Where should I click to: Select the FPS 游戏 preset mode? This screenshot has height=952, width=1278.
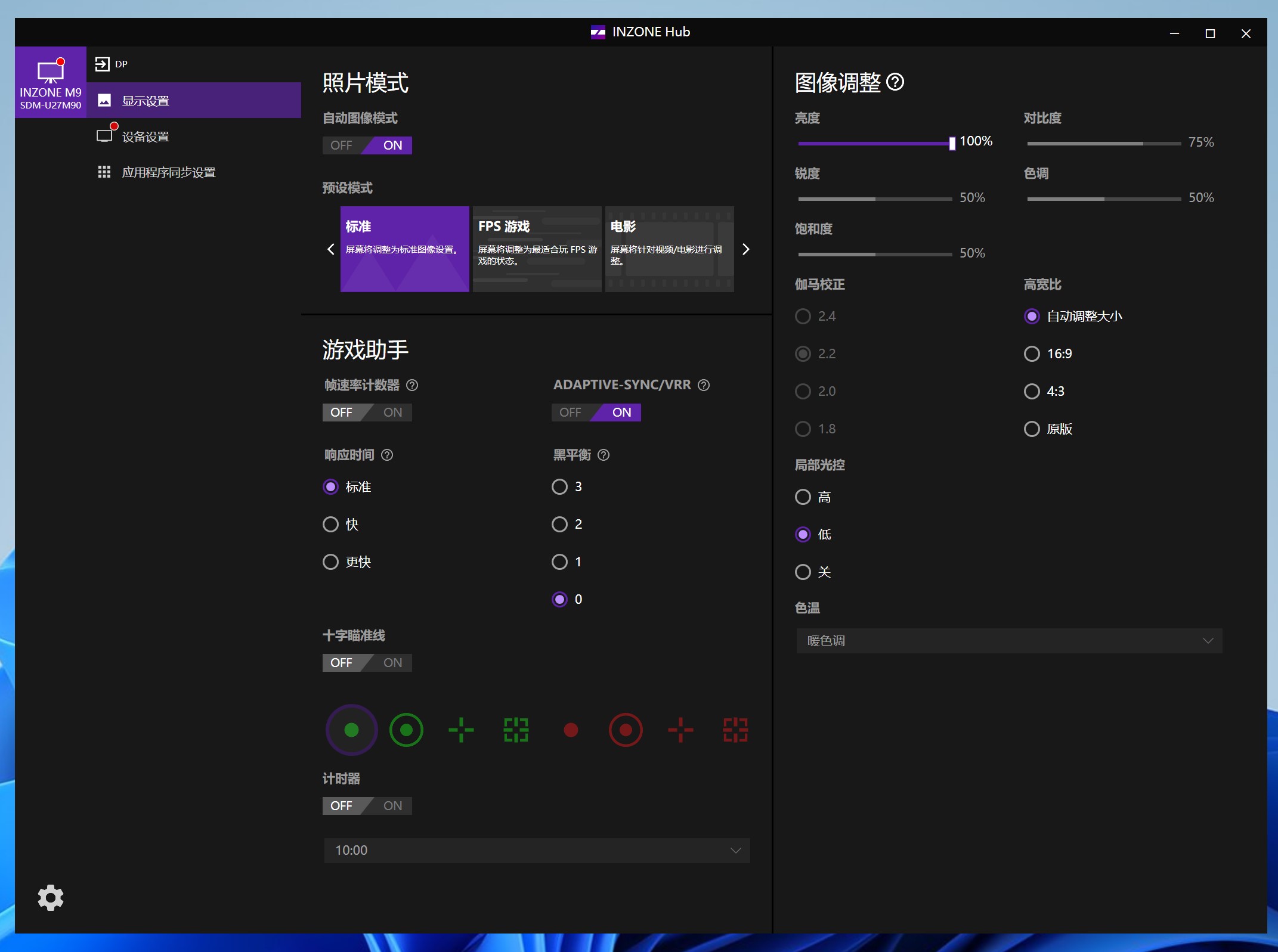(536, 249)
